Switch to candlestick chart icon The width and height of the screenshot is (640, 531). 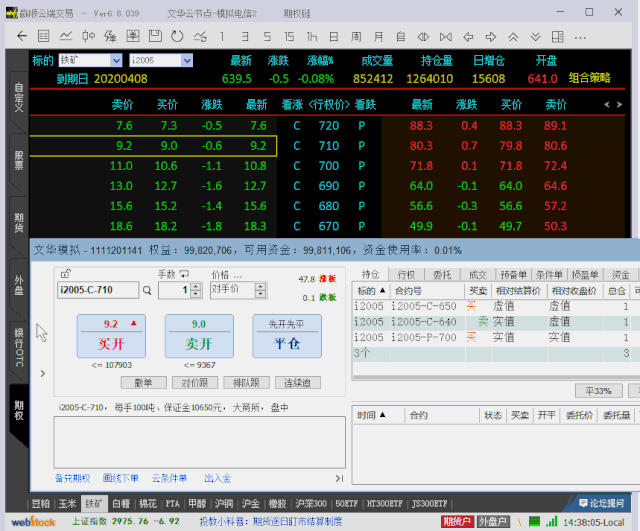[88, 36]
